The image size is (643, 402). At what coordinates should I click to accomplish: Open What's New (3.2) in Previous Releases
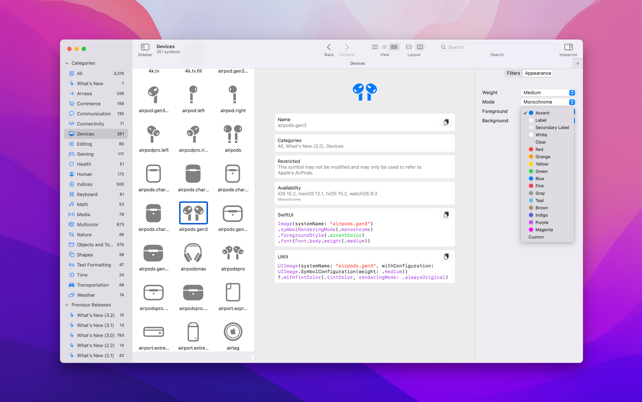tap(96, 315)
